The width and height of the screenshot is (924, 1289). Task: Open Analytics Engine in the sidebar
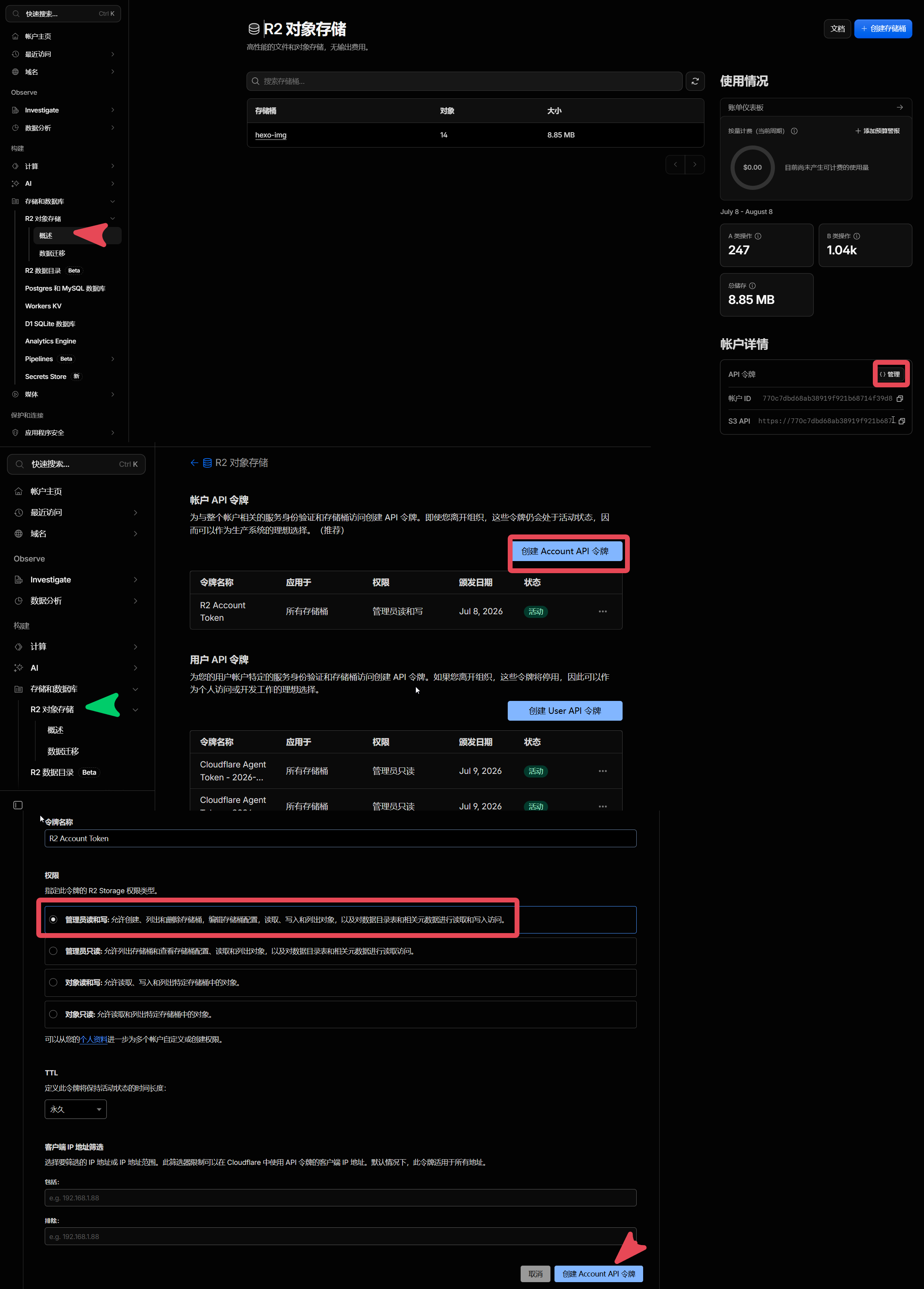click(51, 341)
